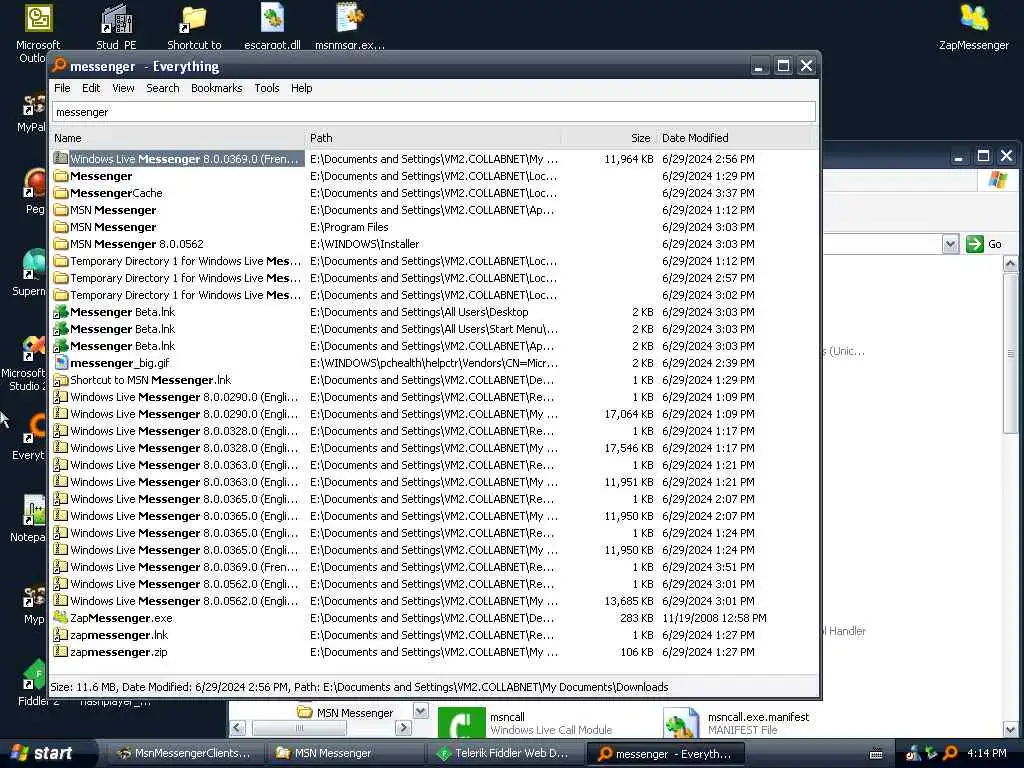Click the scroll-left arrow in the background pane
Screen dimensions: 1024x768
click(x=238, y=728)
